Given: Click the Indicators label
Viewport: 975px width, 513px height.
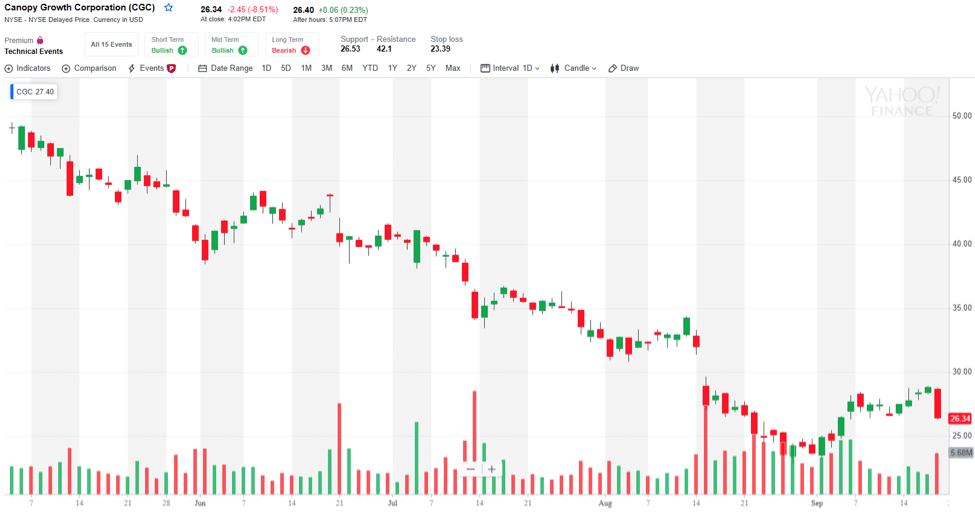Looking at the screenshot, I should click(x=34, y=68).
